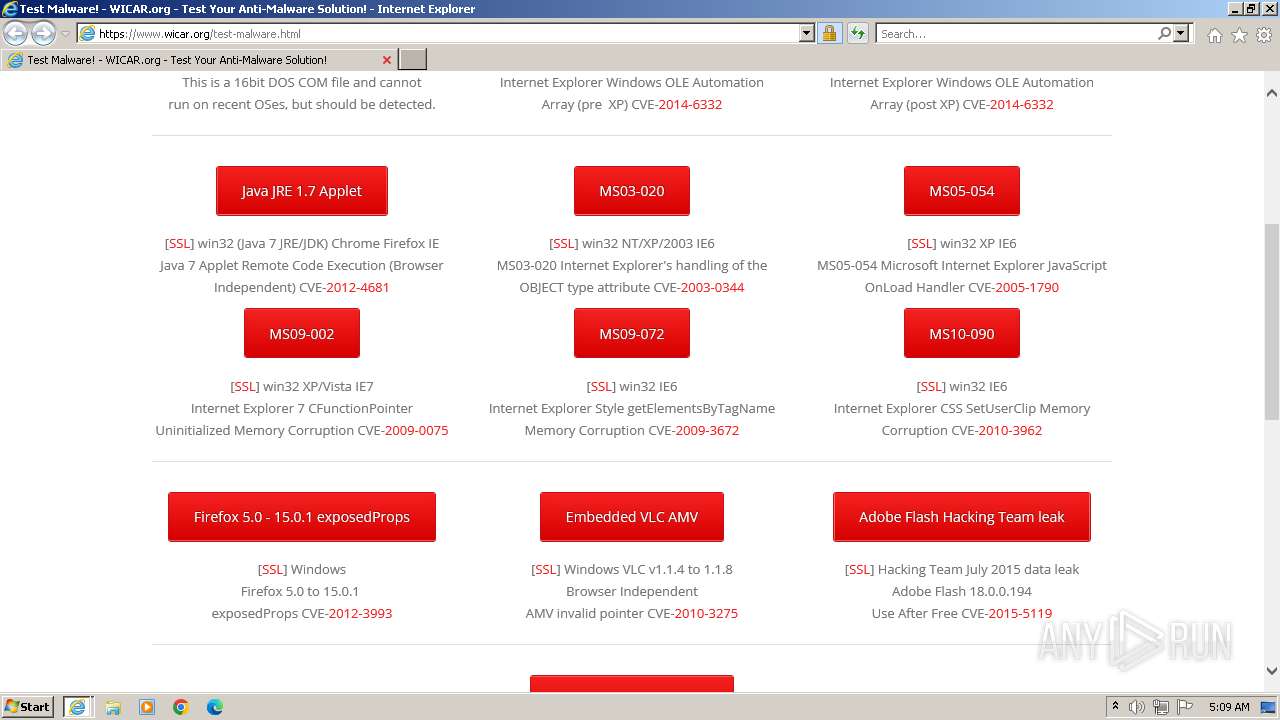Open the 2005-1790 CVE link
Screen dimensions: 1280x720
coord(1026,287)
